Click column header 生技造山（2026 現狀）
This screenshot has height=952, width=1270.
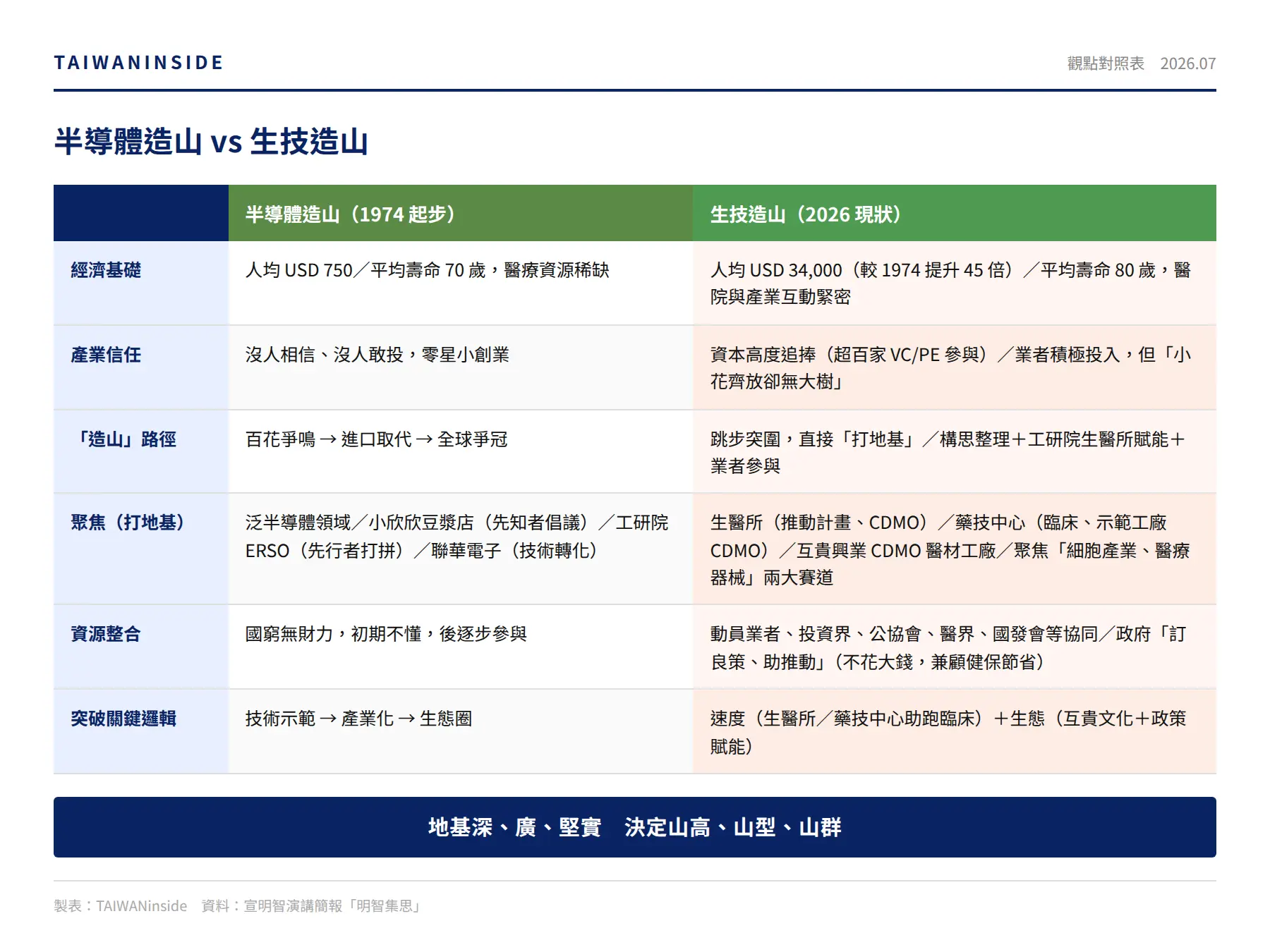[955, 214]
